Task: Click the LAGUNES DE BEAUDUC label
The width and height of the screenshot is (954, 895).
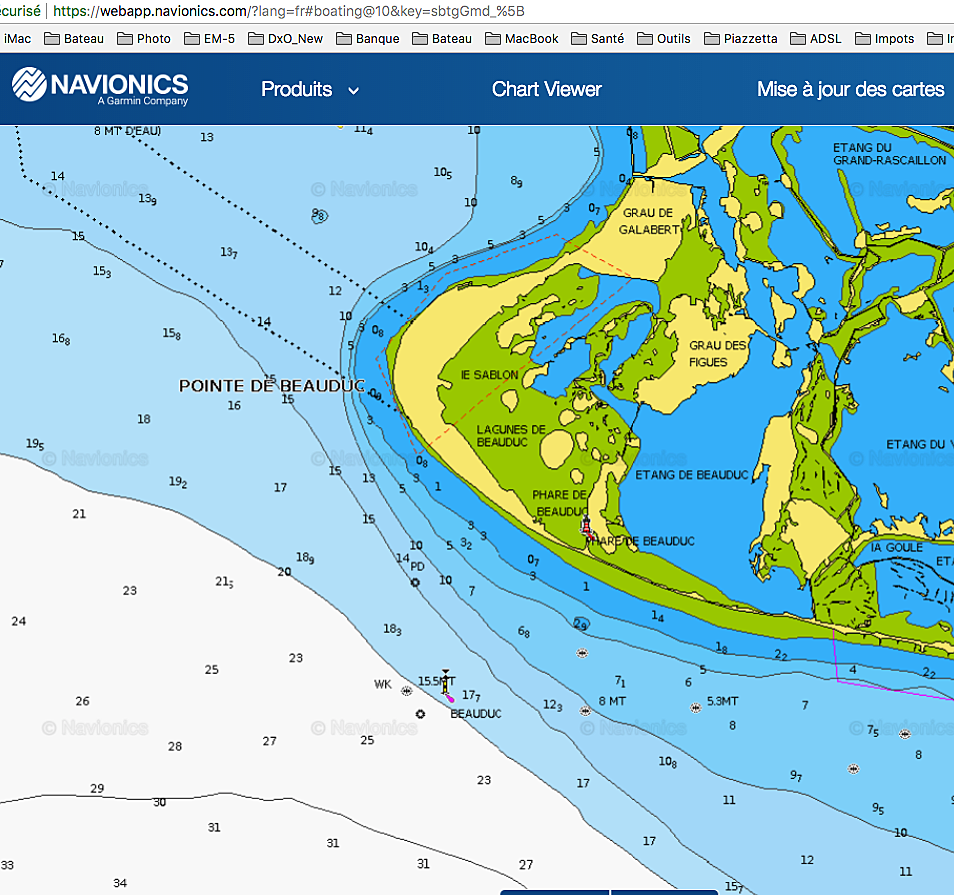Action: click(510, 436)
